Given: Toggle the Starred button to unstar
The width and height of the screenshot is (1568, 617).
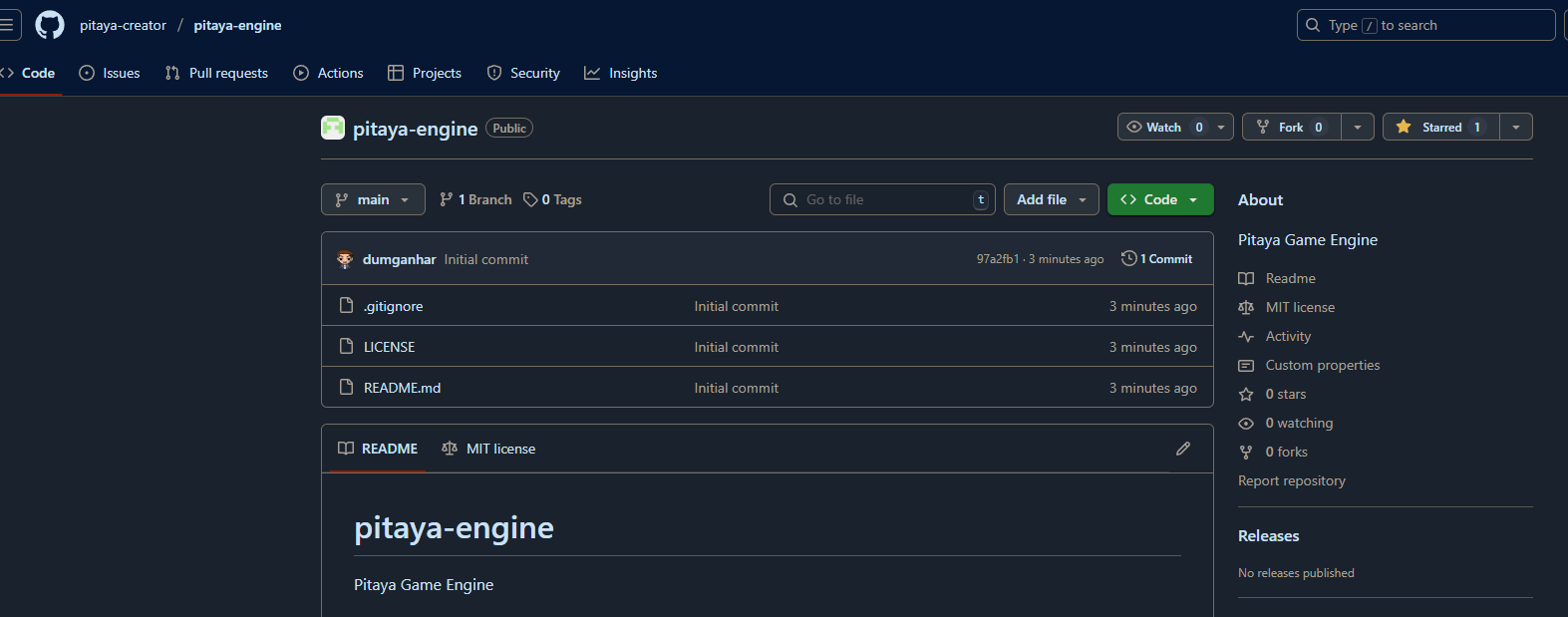Looking at the screenshot, I should [1441, 127].
